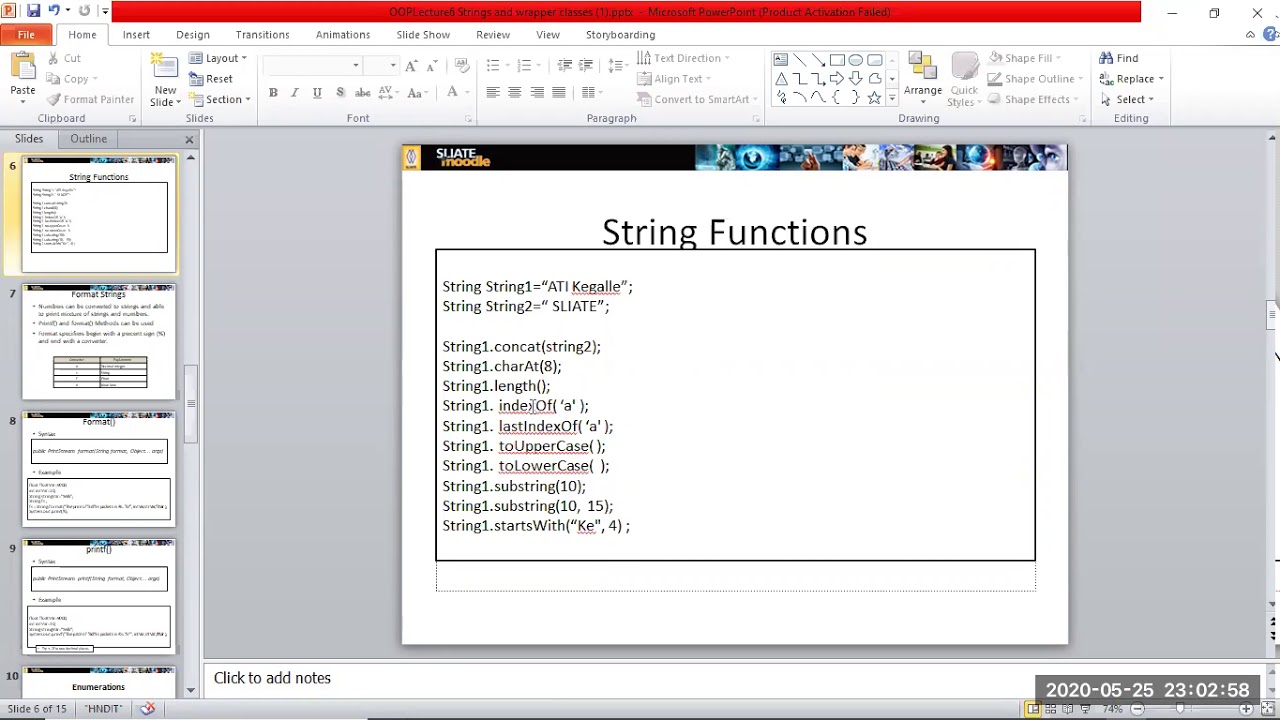This screenshot has width=1280, height=720.
Task: Click the Cut command
Action: [63, 58]
